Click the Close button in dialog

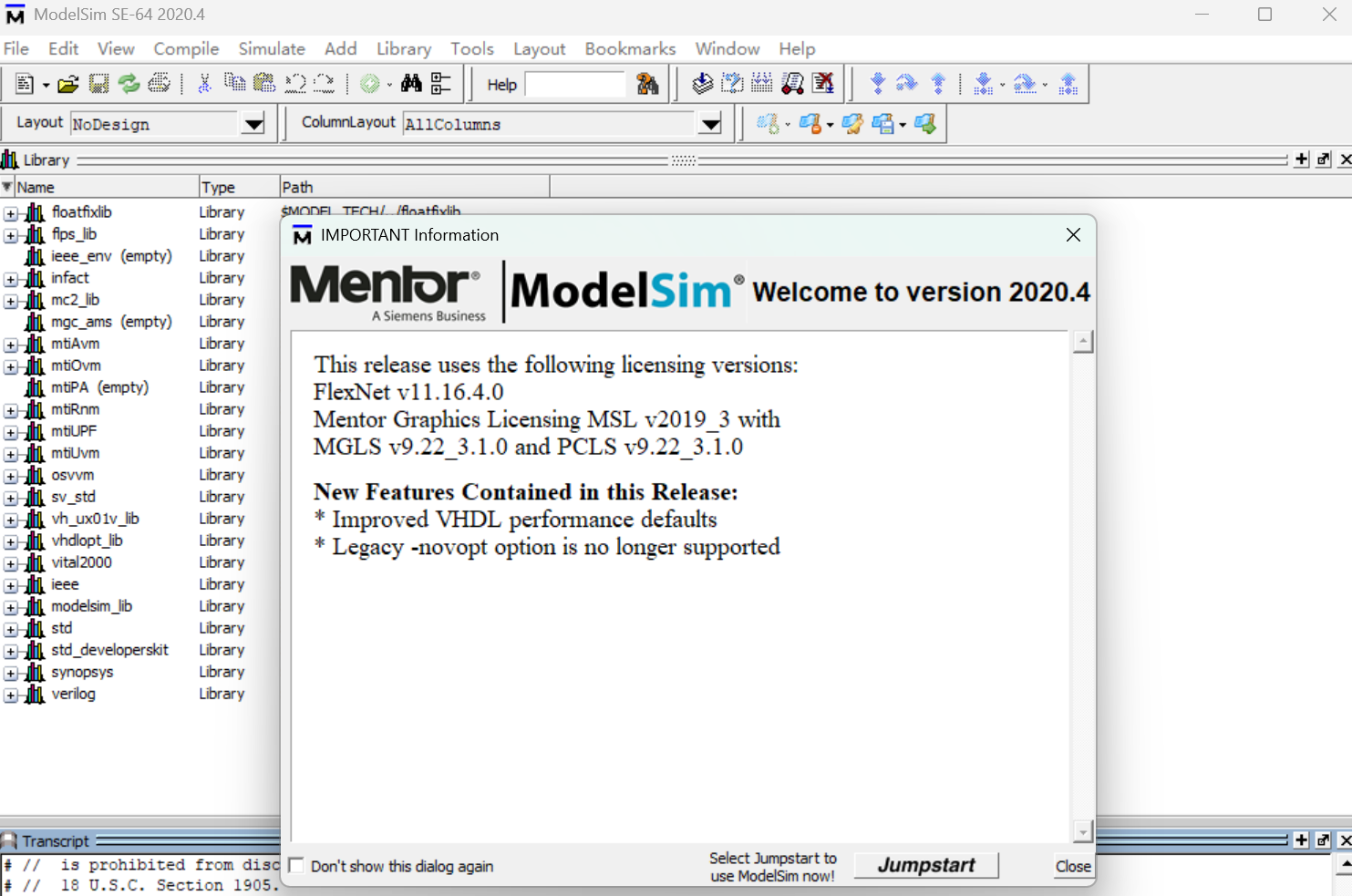(1073, 866)
